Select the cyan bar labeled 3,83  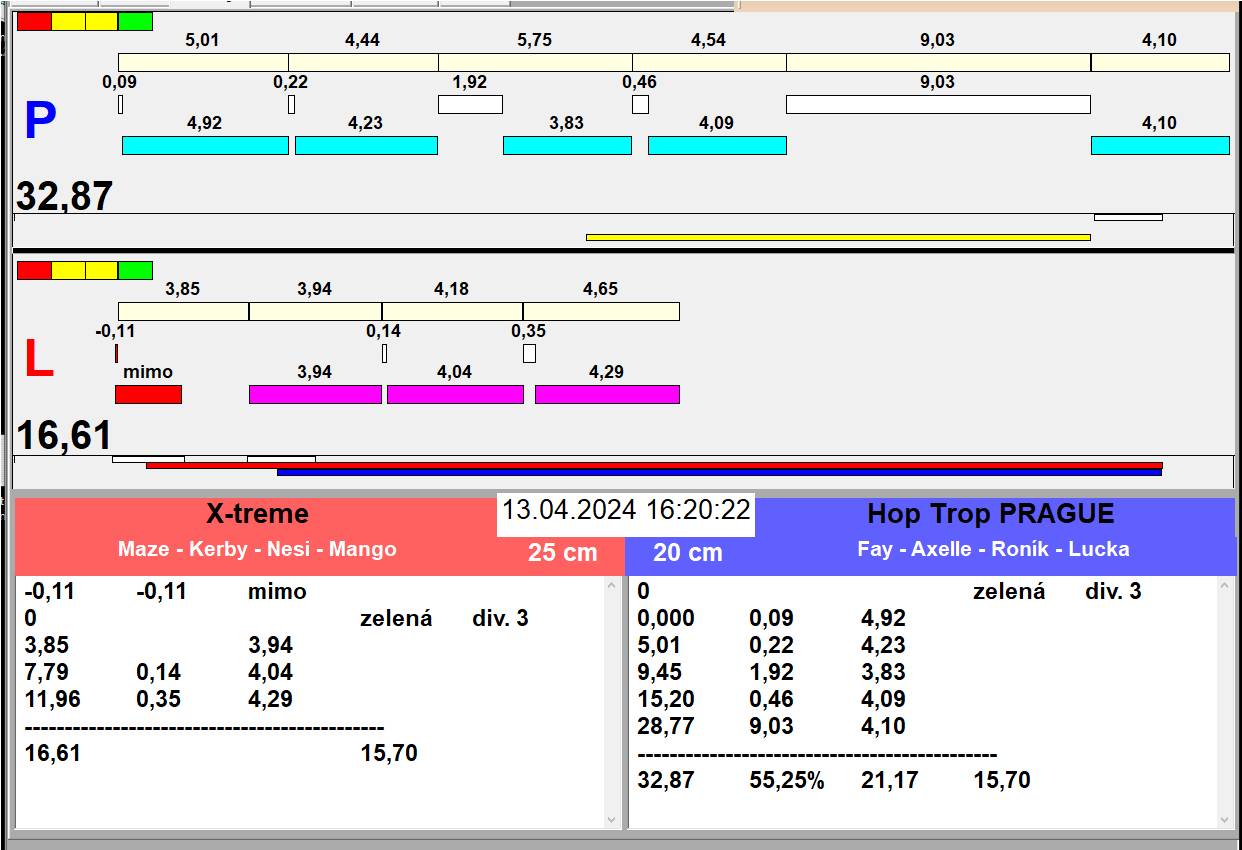(567, 145)
